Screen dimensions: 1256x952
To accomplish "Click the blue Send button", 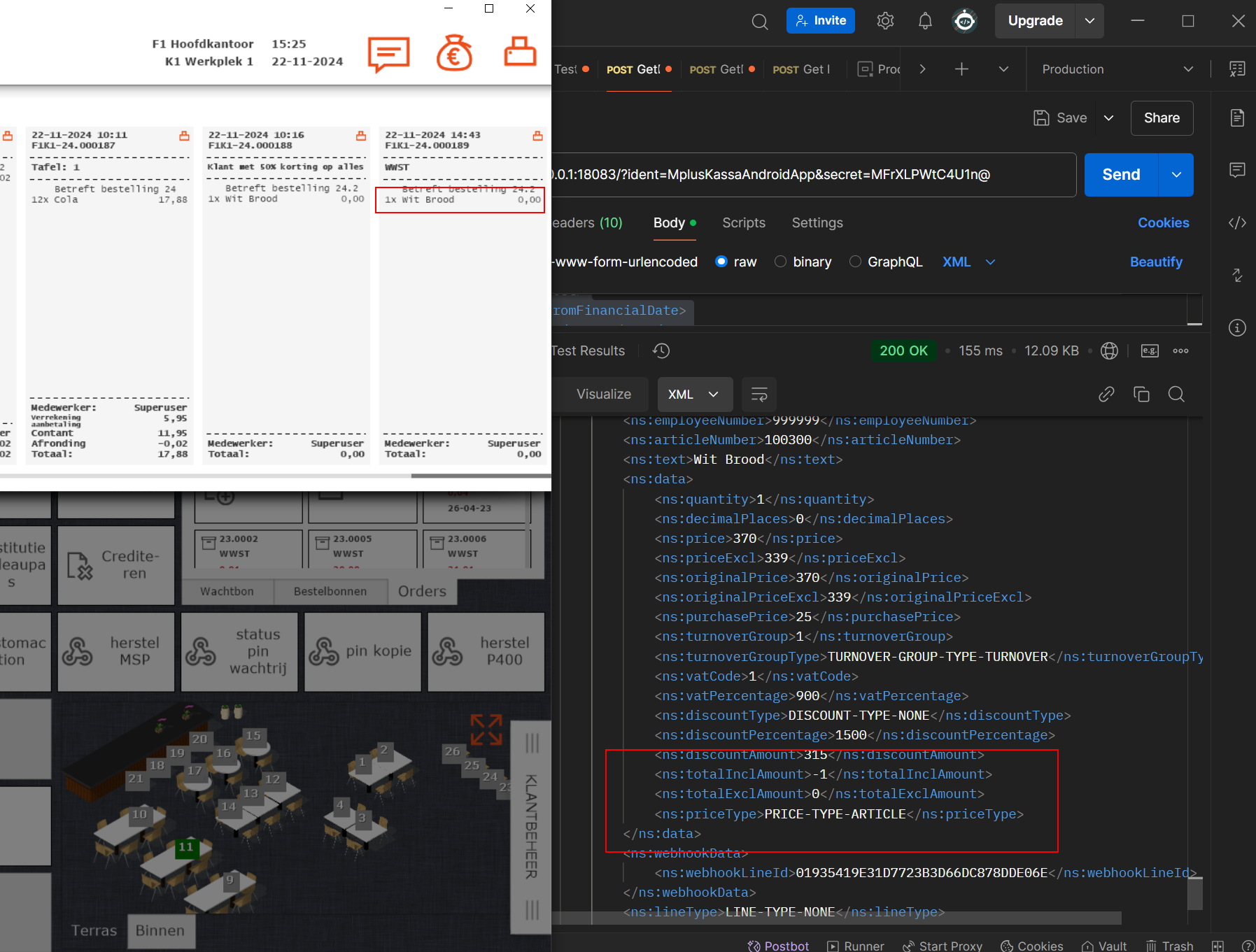I will (1121, 175).
